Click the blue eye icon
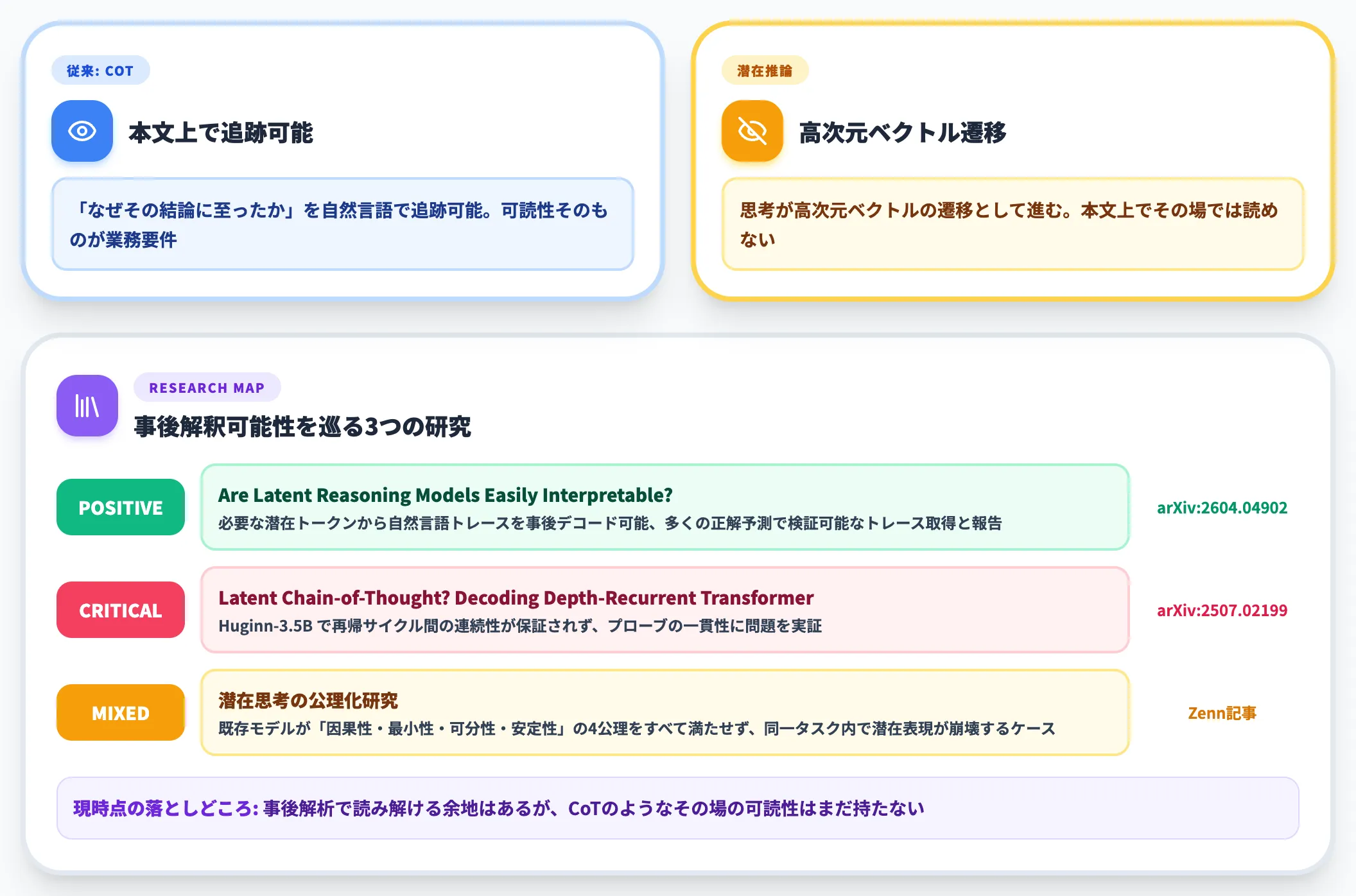 82,131
